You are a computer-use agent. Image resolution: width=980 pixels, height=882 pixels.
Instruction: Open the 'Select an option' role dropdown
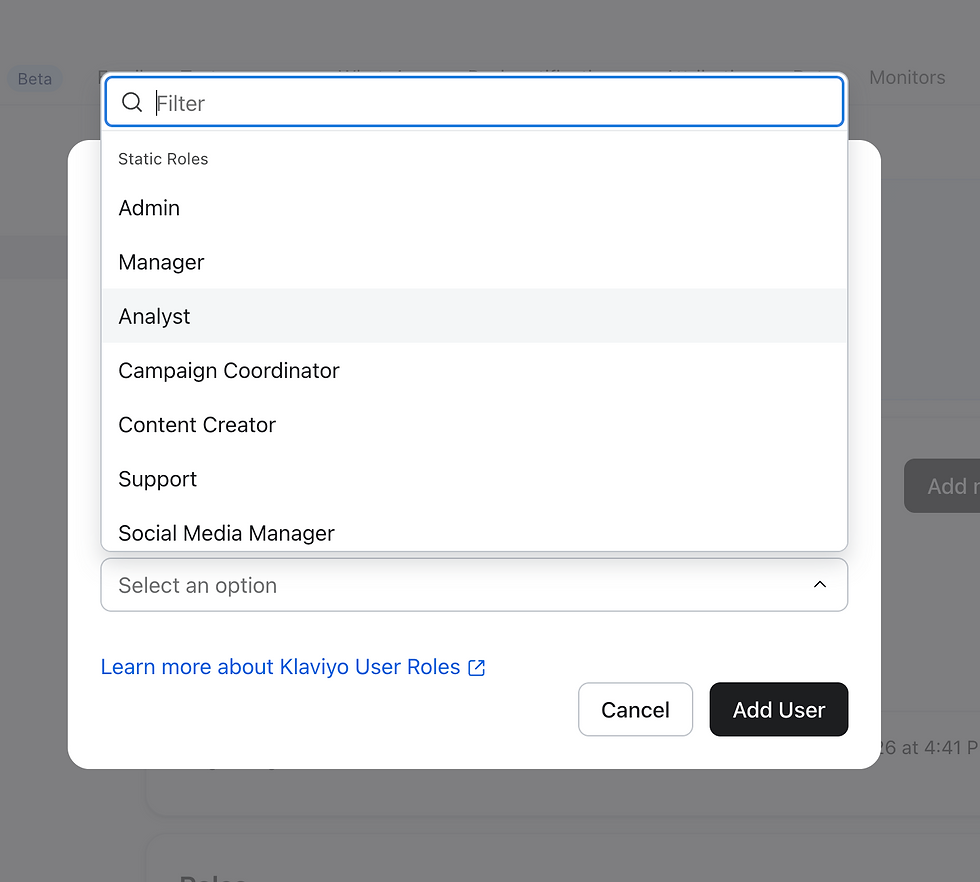[x=474, y=584]
